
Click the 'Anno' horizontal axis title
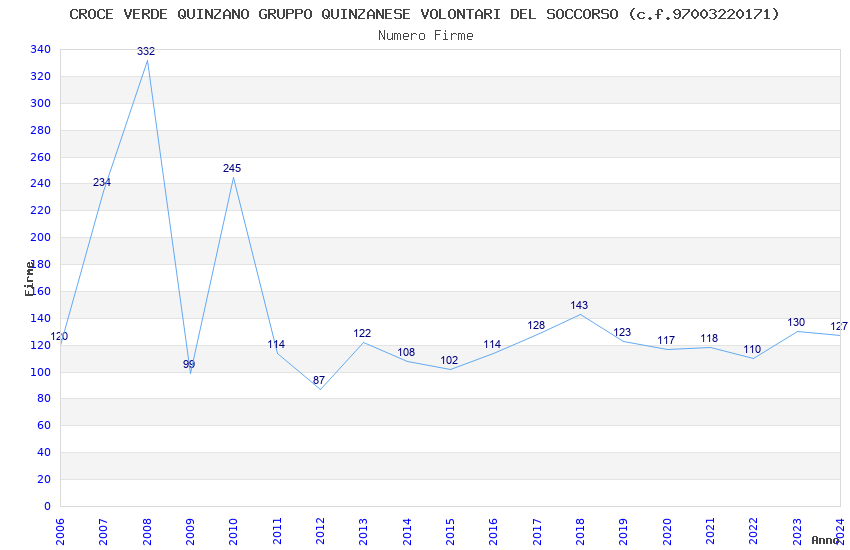click(x=825, y=540)
